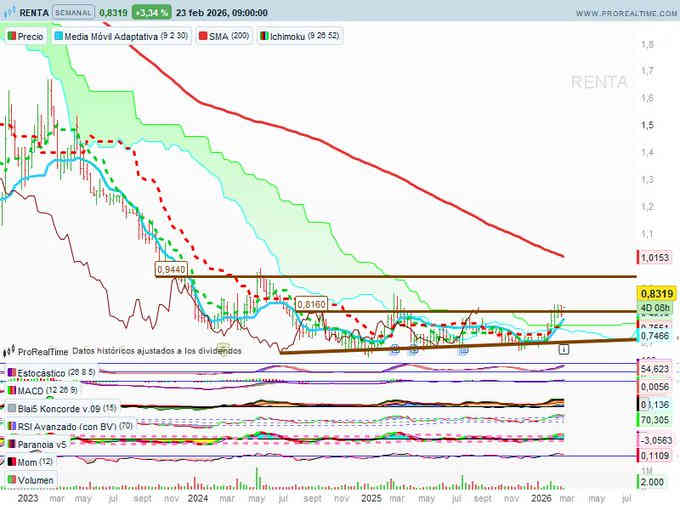The image size is (680, 510).
Task: Click the Ichimoku legend color icon
Action: point(264,35)
